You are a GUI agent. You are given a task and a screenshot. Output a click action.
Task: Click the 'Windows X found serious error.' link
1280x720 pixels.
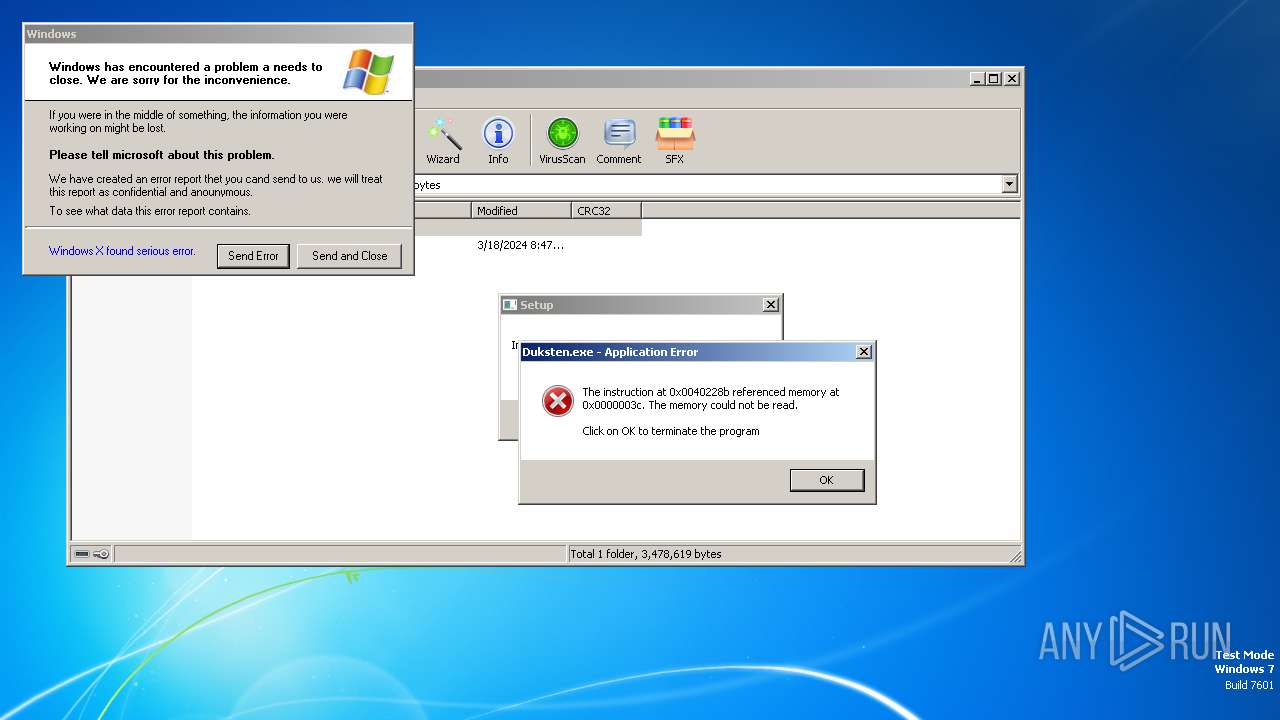click(x=122, y=251)
